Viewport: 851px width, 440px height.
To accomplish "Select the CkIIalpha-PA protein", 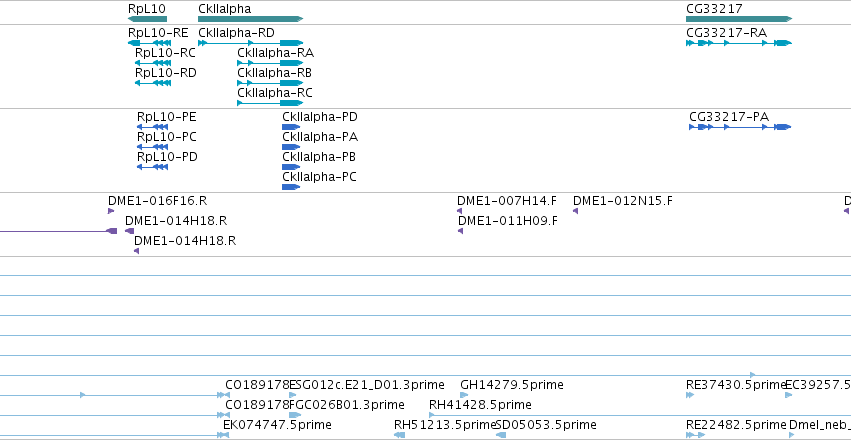I will tap(291, 147).
